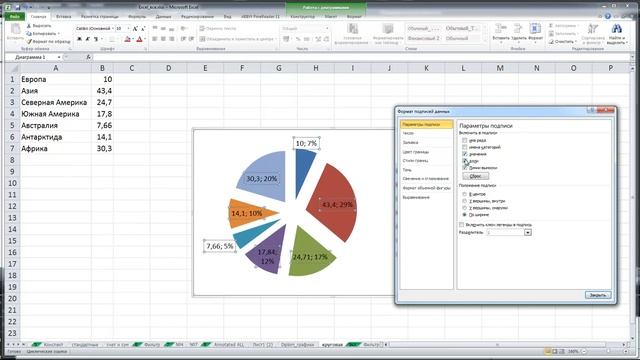Open Find and Select dropdown menu

pyautogui.click(x=616, y=41)
